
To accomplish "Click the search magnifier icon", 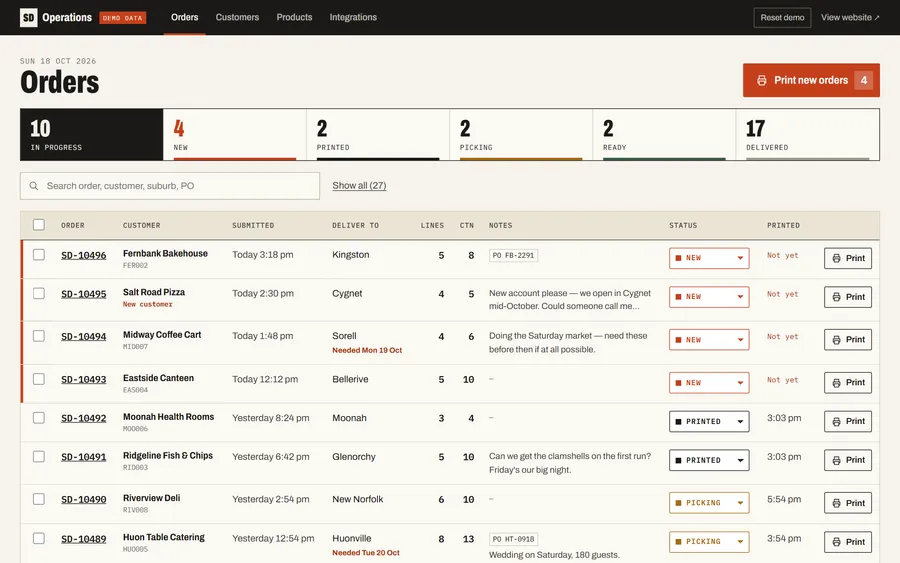I will pyautogui.click(x=34, y=186).
